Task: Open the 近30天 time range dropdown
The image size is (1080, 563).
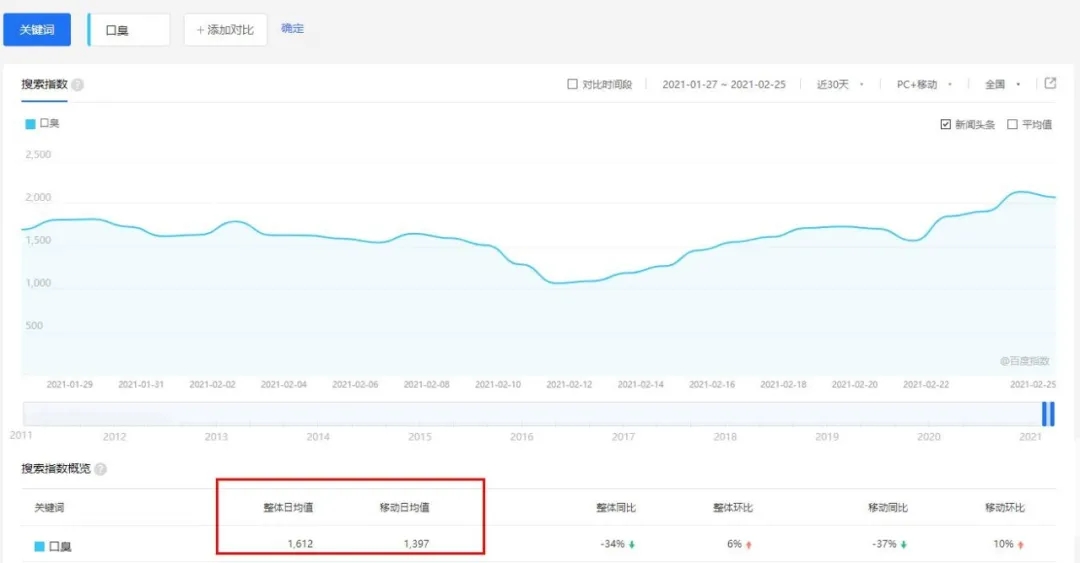Action: 840,85
